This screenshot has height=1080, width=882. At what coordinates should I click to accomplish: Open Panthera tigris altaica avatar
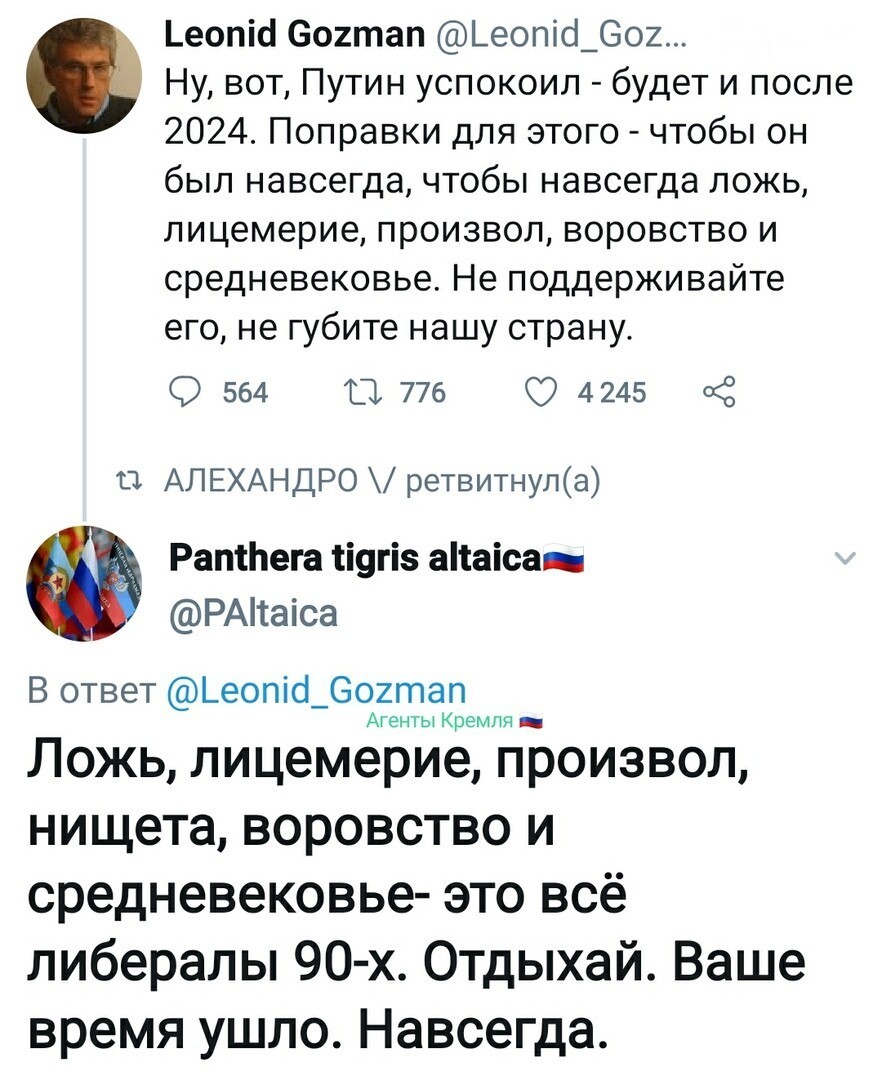(85, 583)
